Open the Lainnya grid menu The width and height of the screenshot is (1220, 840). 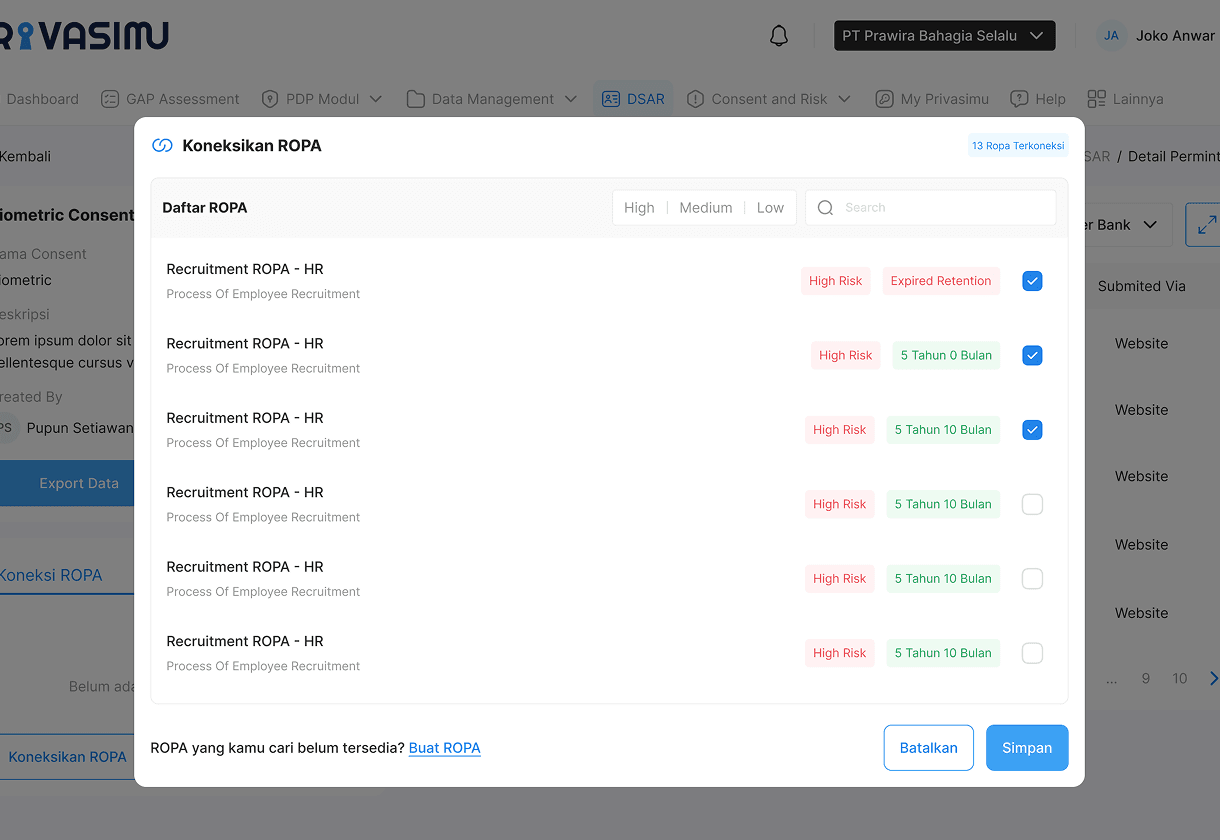pyautogui.click(x=1125, y=99)
